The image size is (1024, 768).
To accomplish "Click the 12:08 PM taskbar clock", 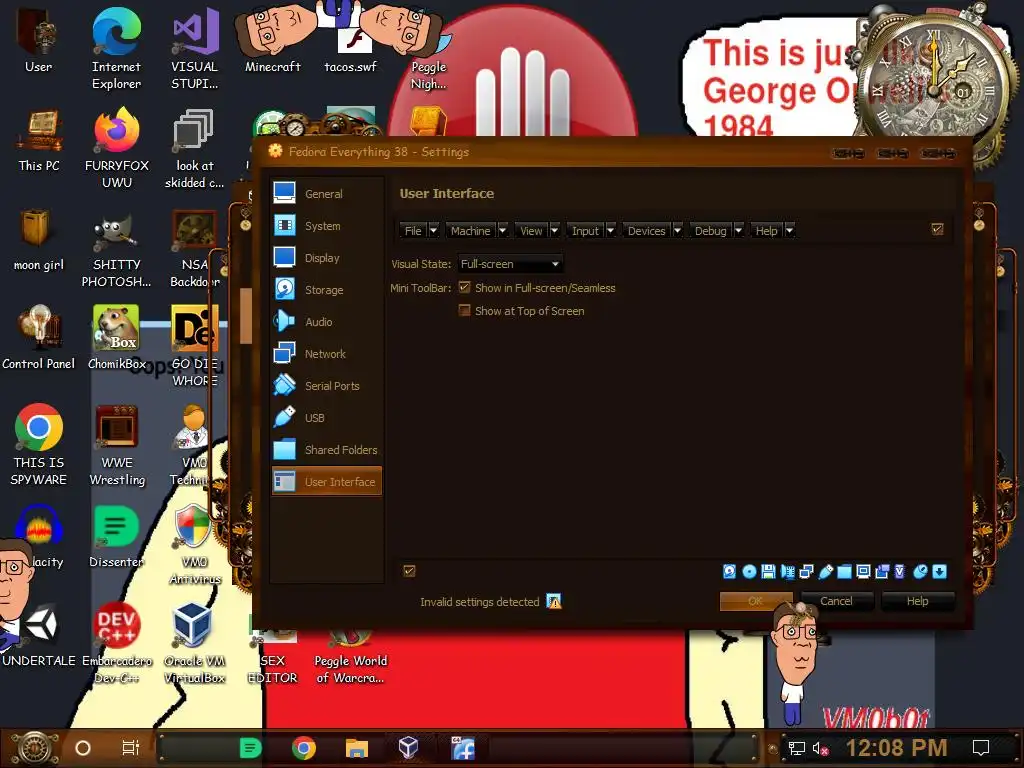I will coord(896,748).
